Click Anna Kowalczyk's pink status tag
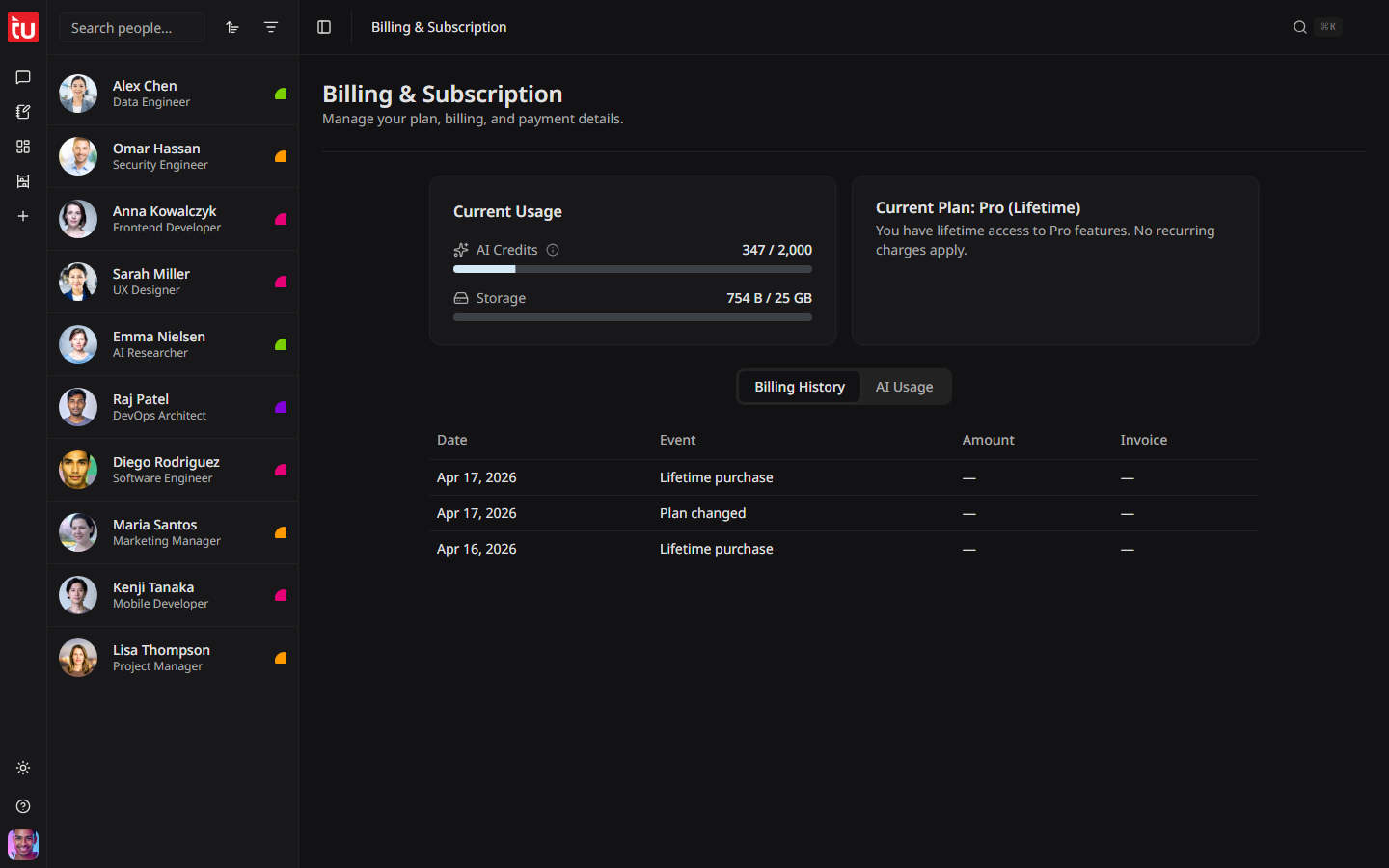This screenshot has width=1389, height=868. [281, 219]
